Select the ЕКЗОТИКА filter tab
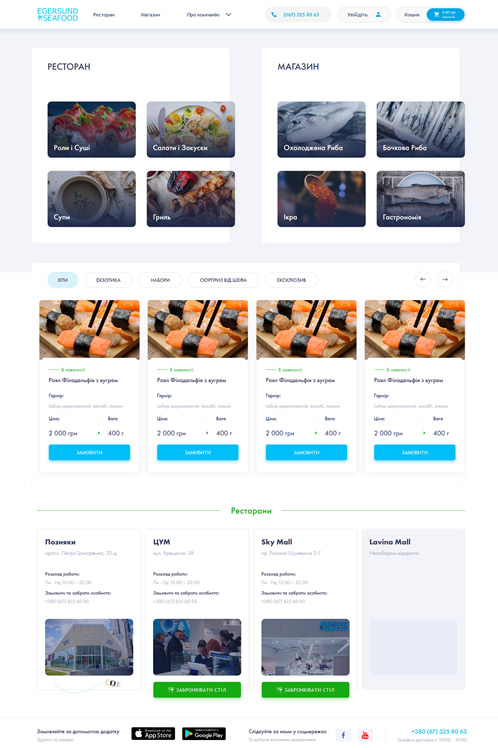 click(108, 280)
